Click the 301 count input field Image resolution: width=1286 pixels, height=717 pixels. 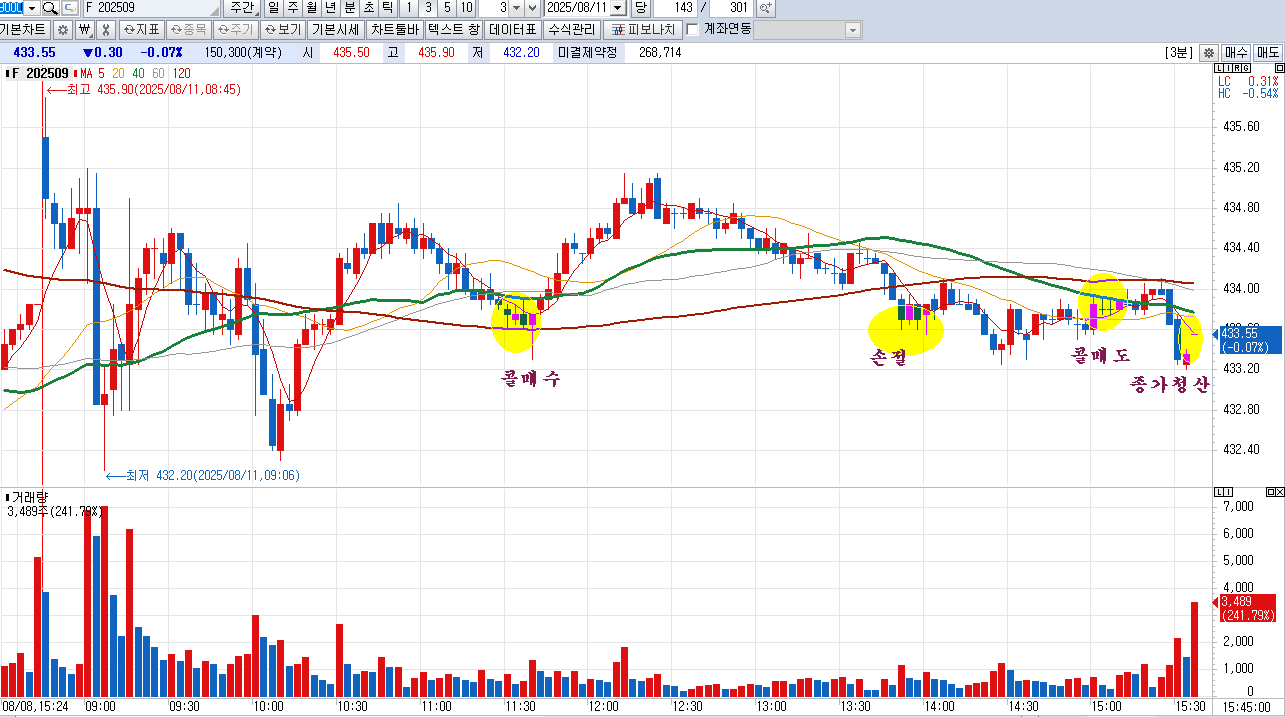(x=730, y=8)
